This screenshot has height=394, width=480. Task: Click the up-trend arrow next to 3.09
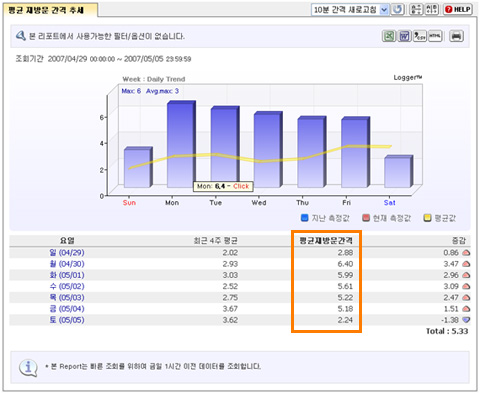click(466, 287)
